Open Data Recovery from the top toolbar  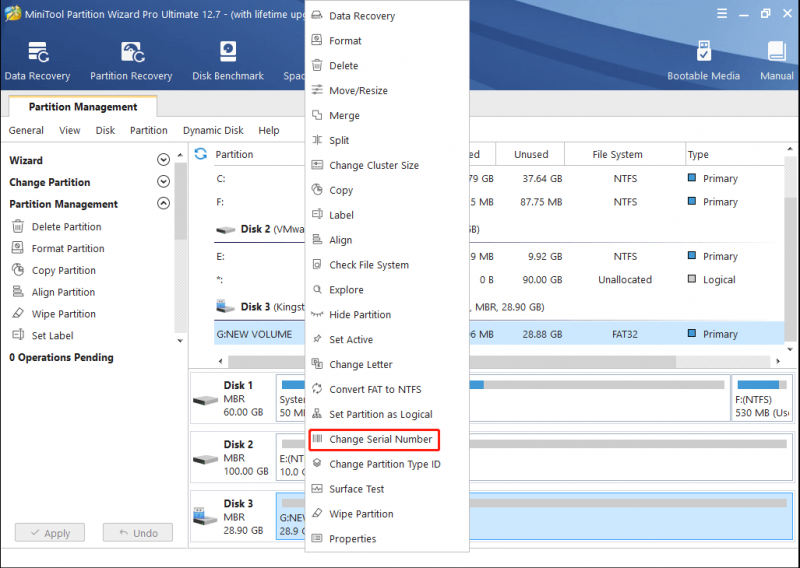pos(37,61)
